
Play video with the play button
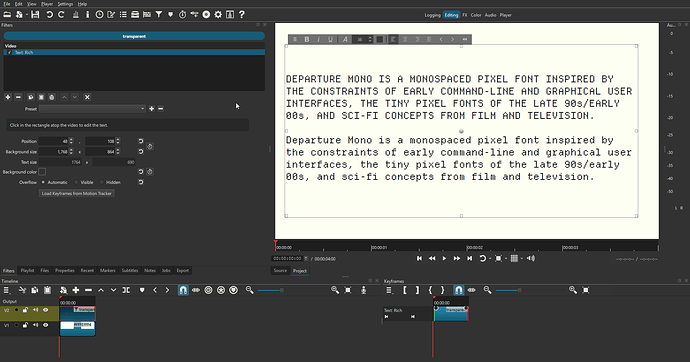pos(444,259)
